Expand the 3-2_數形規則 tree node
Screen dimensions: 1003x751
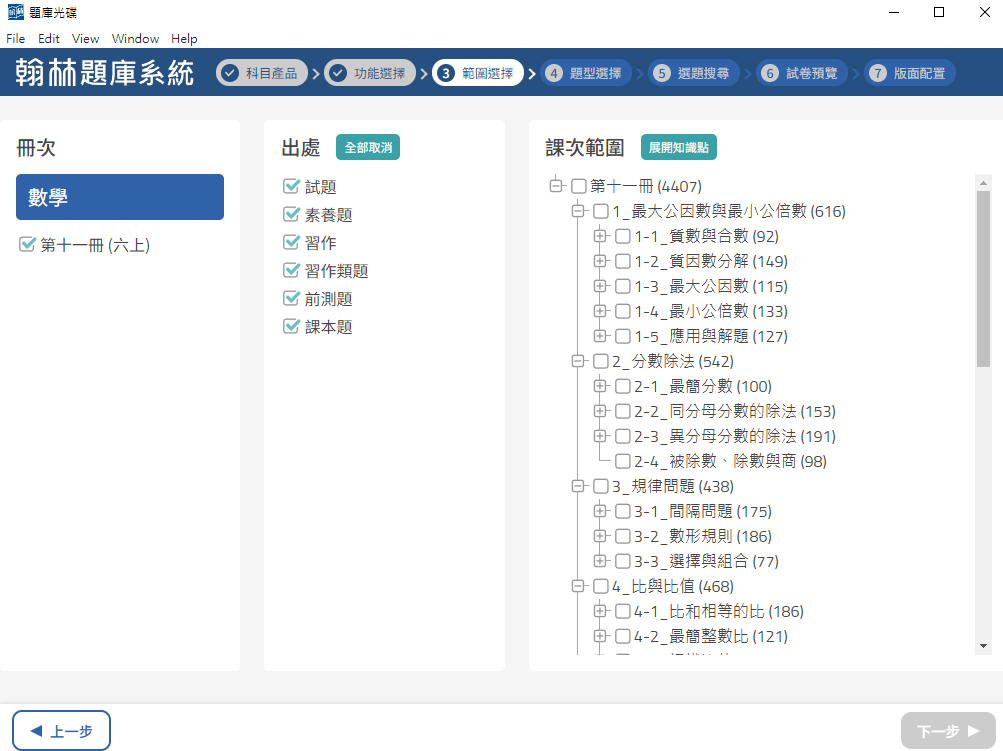[600, 536]
